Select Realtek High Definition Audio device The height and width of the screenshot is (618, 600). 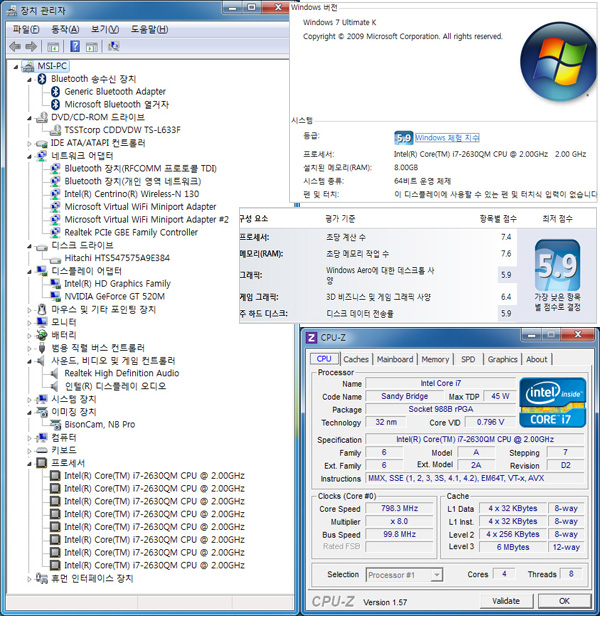tap(121, 373)
